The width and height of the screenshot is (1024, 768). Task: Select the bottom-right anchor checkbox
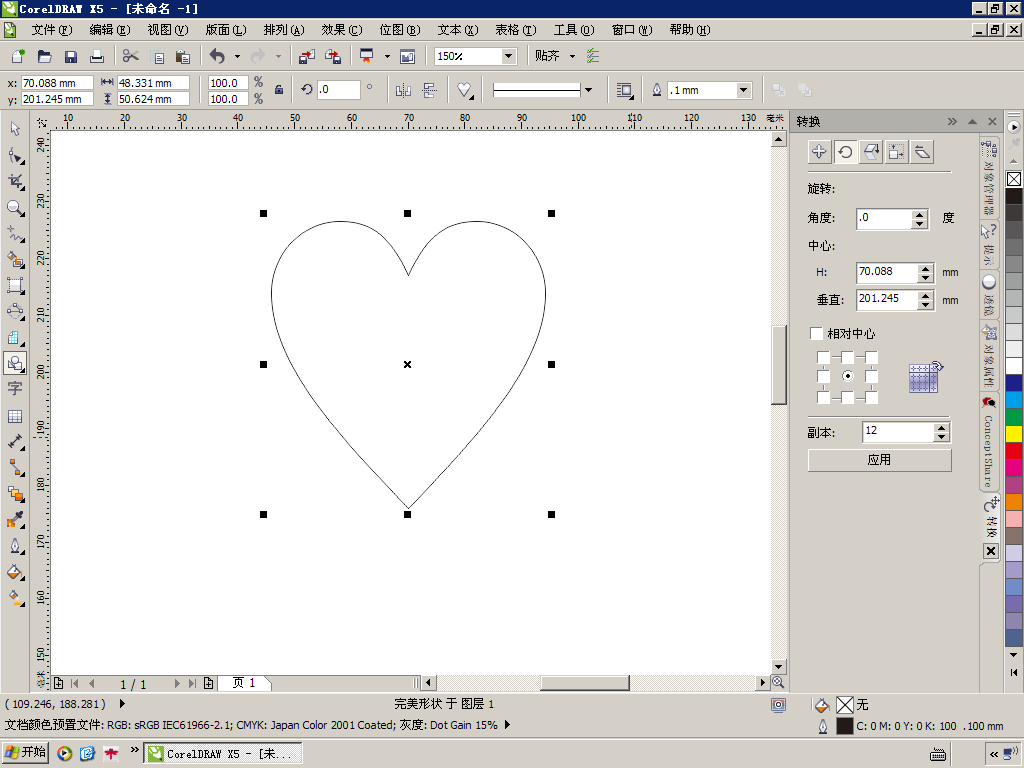(x=871, y=397)
